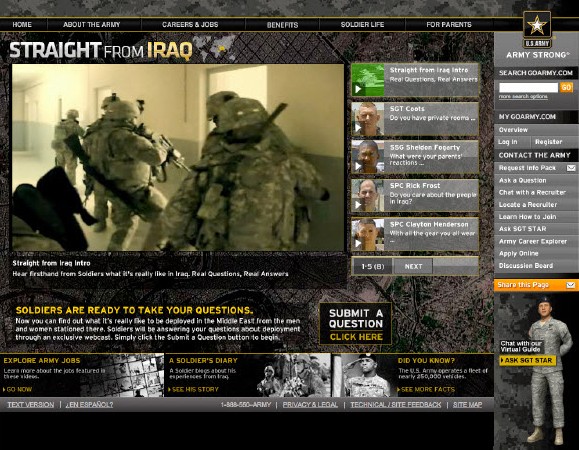579x450 pixels.
Task: Open See His Story link
Action: (193, 389)
